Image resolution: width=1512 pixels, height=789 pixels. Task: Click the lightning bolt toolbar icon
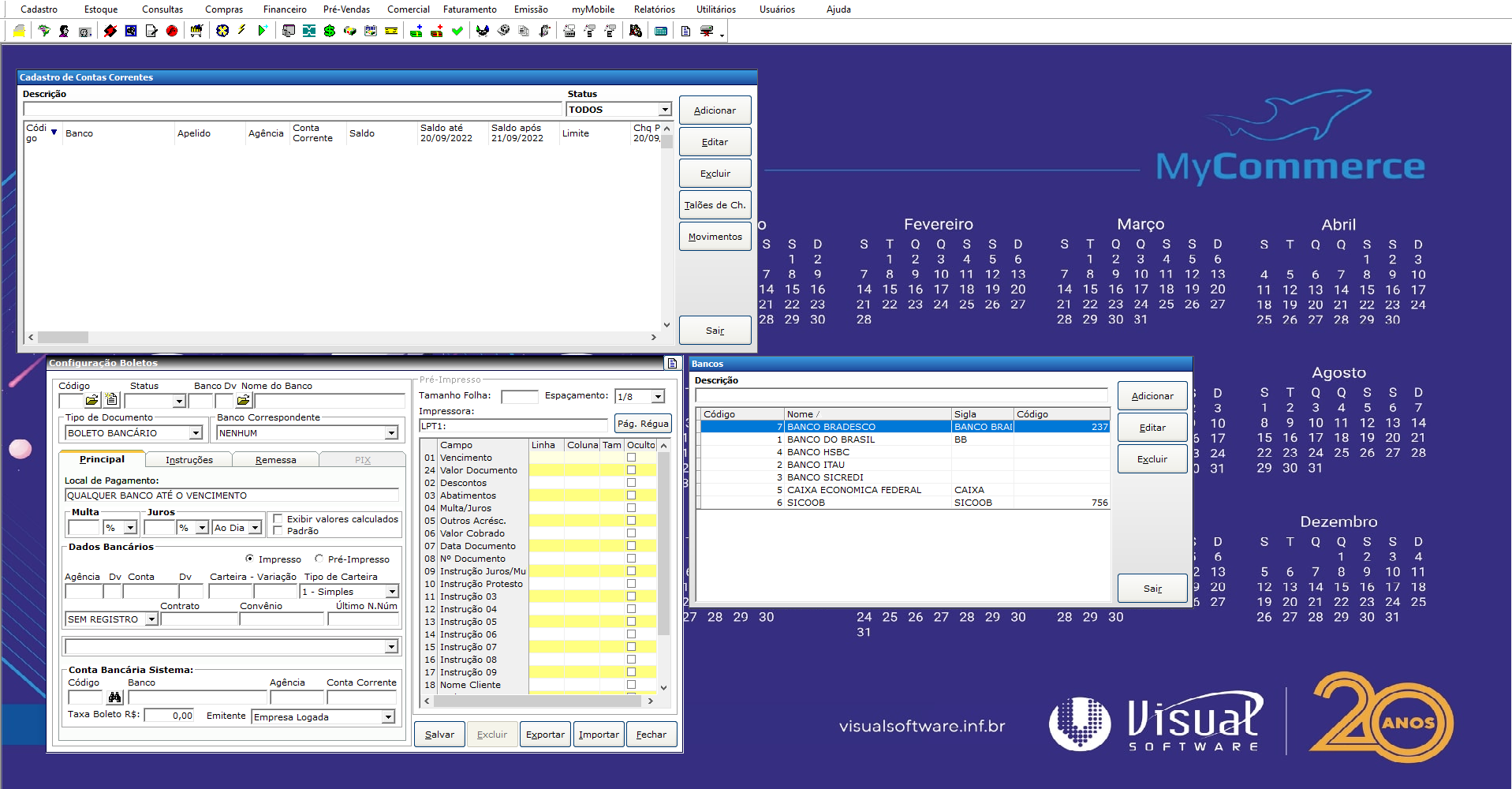[x=241, y=30]
